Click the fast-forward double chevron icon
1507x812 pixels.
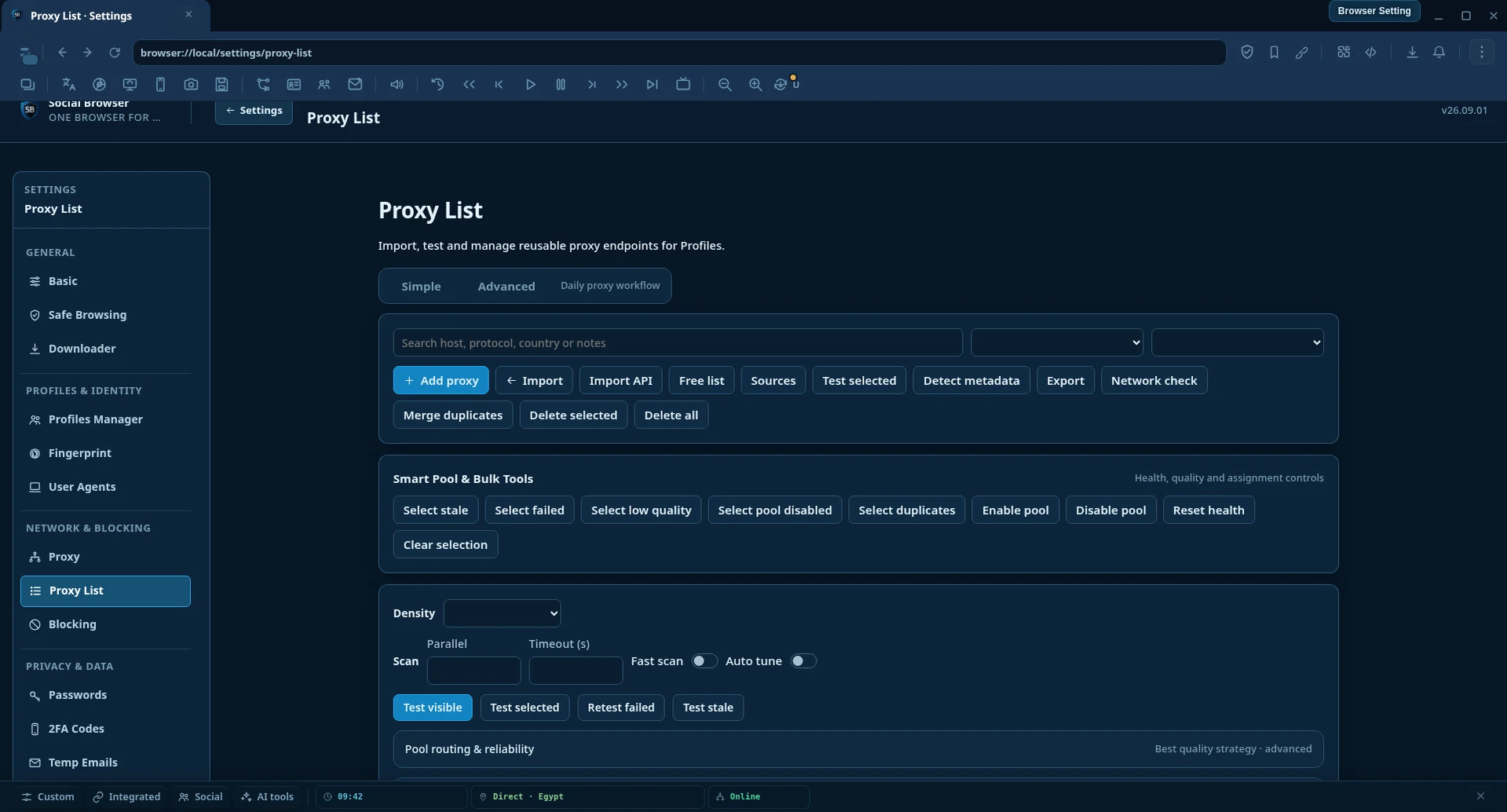pyautogui.click(x=622, y=84)
